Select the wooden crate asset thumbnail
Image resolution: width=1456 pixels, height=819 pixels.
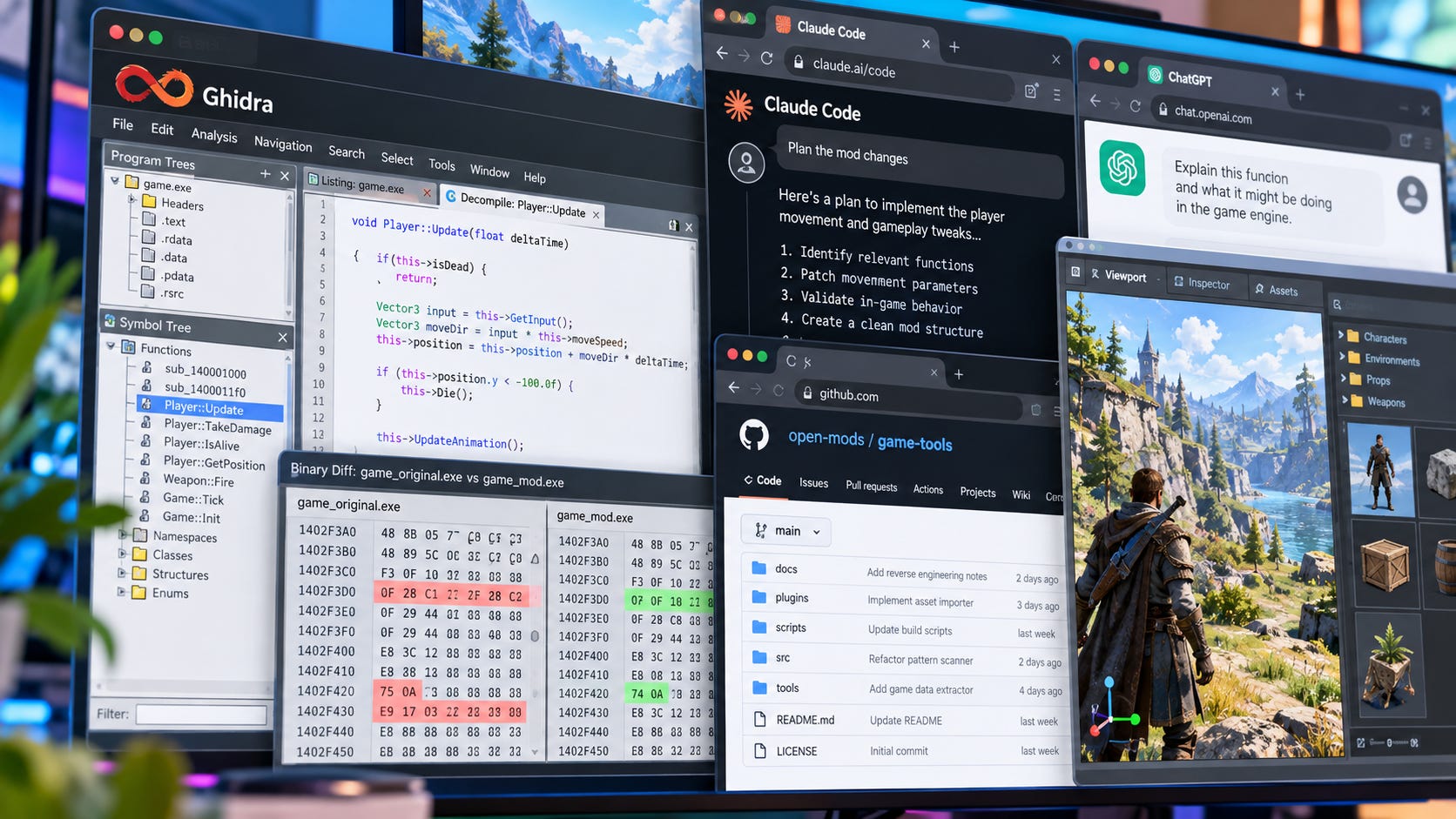pyautogui.click(x=1385, y=566)
